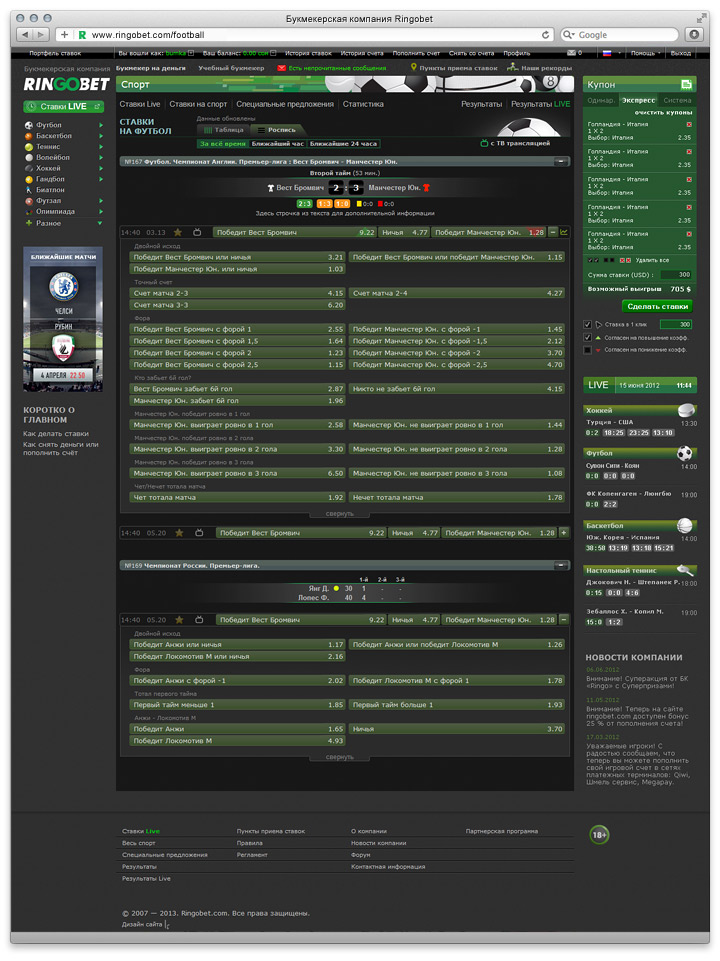Click the coupon icon in the Купон header

[686, 85]
